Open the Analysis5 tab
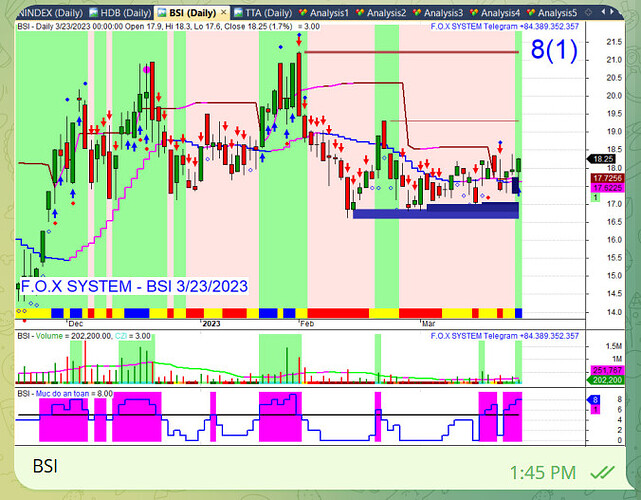641x500 pixels. coord(552,13)
